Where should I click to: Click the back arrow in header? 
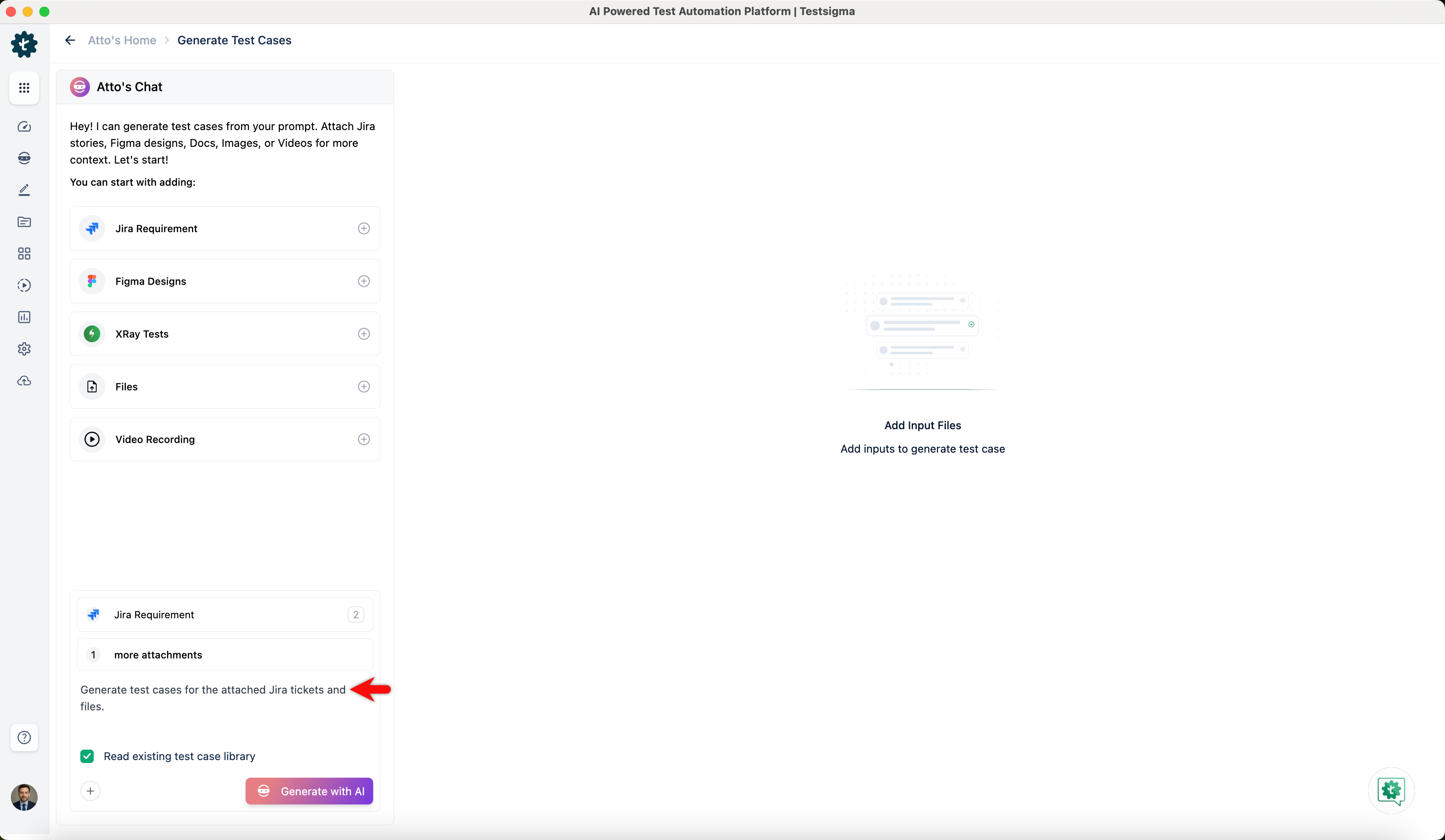pos(70,40)
